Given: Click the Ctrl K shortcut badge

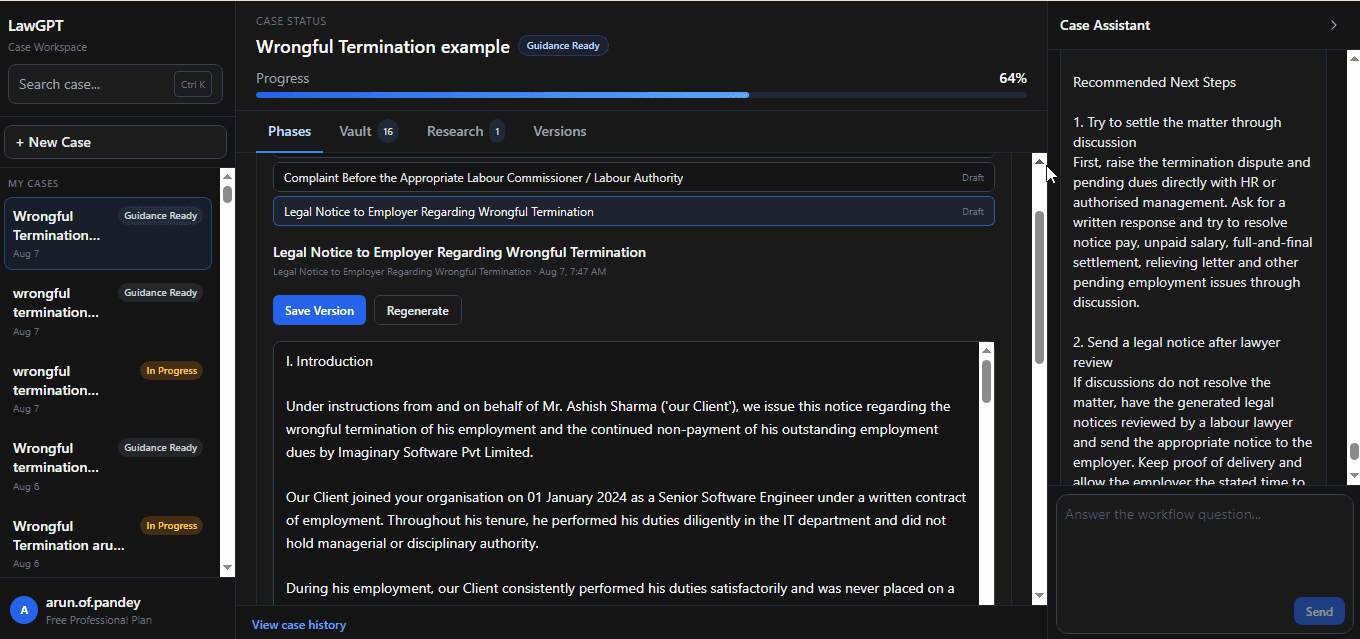Looking at the screenshot, I should coord(192,84).
